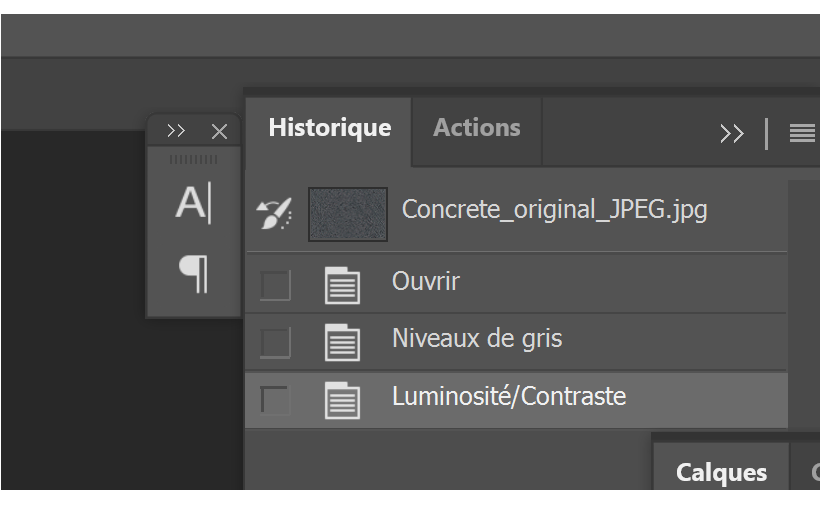Close the small Character/Paragraph dock
The width and height of the screenshot is (821, 505).
220,132
